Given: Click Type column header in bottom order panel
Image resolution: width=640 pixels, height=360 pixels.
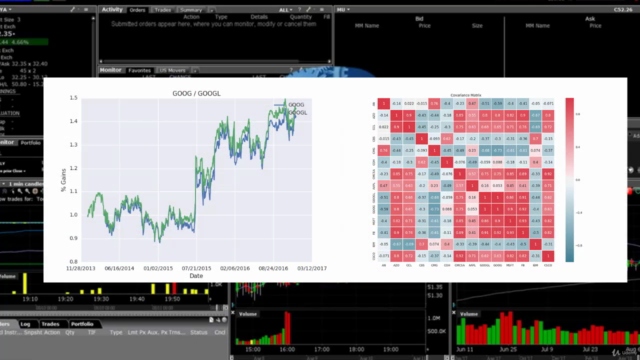Looking at the screenshot, I should pos(116,333).
